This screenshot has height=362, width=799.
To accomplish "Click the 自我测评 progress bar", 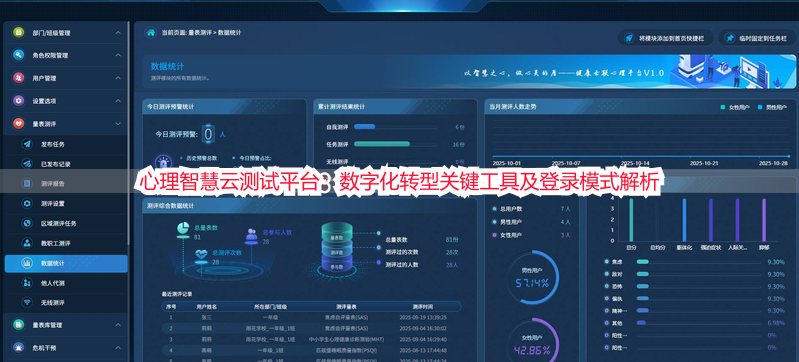I will coord(395,126).
